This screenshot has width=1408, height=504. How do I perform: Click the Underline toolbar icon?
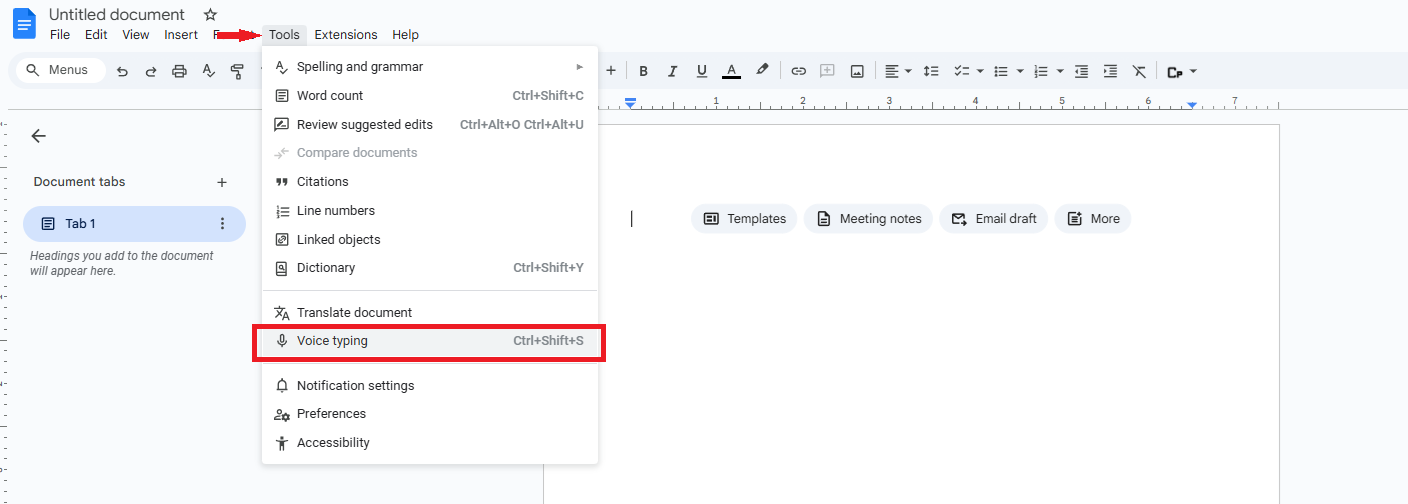coord(702,71)
